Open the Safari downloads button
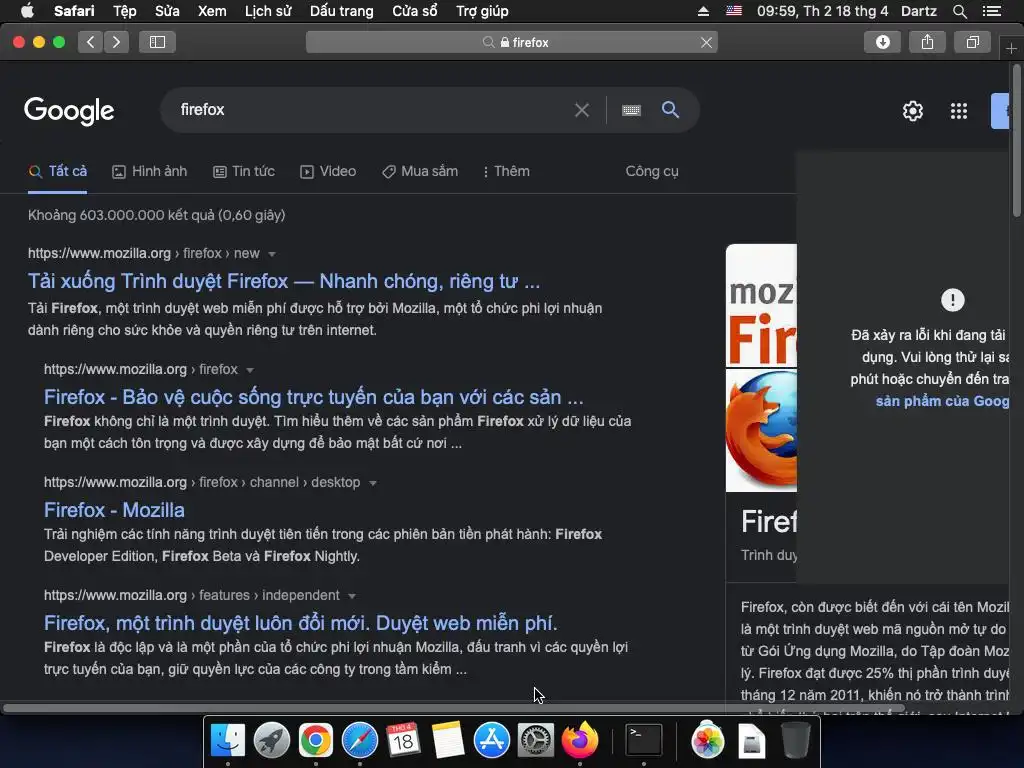The width and height of the screenshot is (1024, 768). [882, 42]
